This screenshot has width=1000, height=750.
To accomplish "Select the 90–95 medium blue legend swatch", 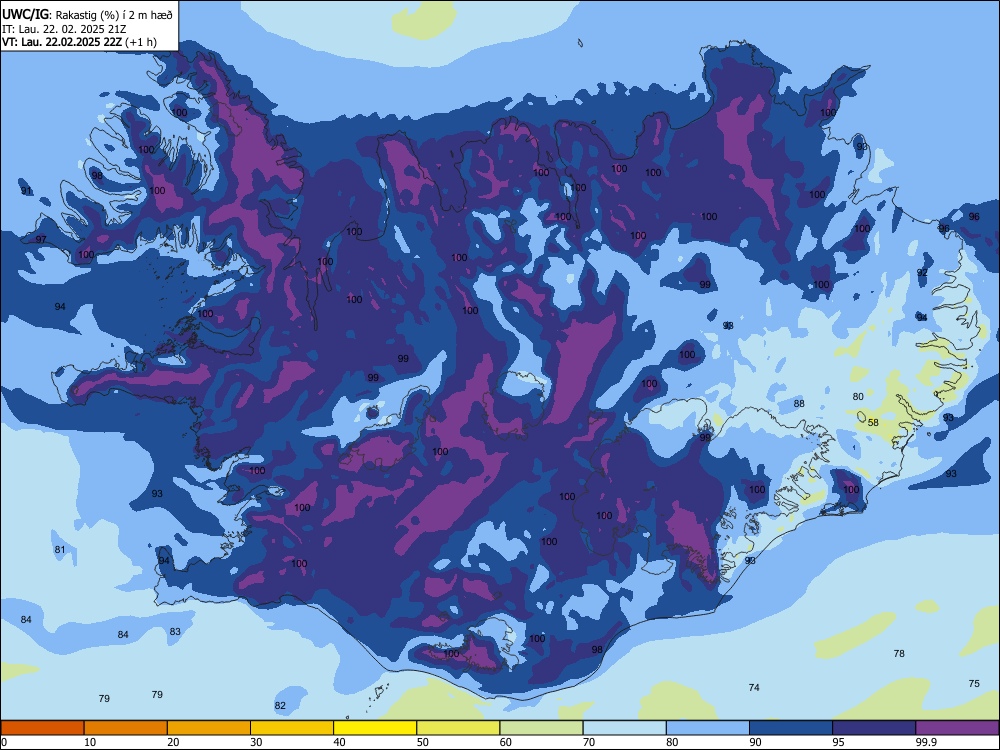I will tap(791, 728).
